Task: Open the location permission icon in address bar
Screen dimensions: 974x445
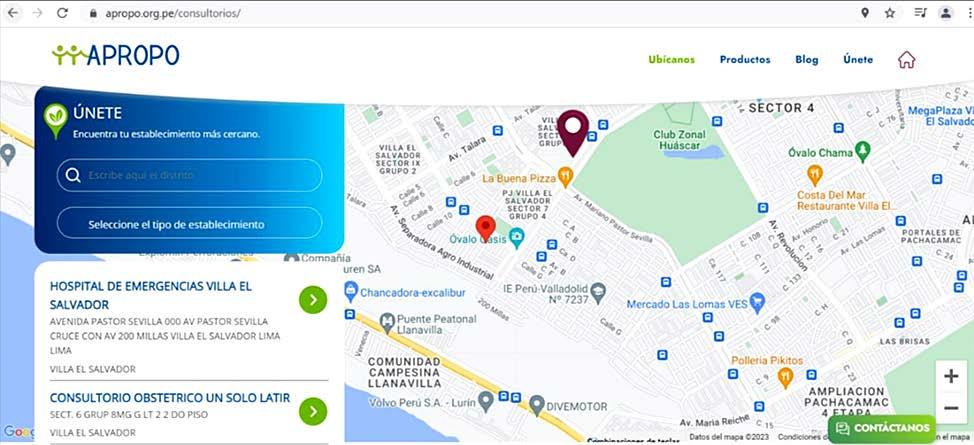Action: click(865, 13)
